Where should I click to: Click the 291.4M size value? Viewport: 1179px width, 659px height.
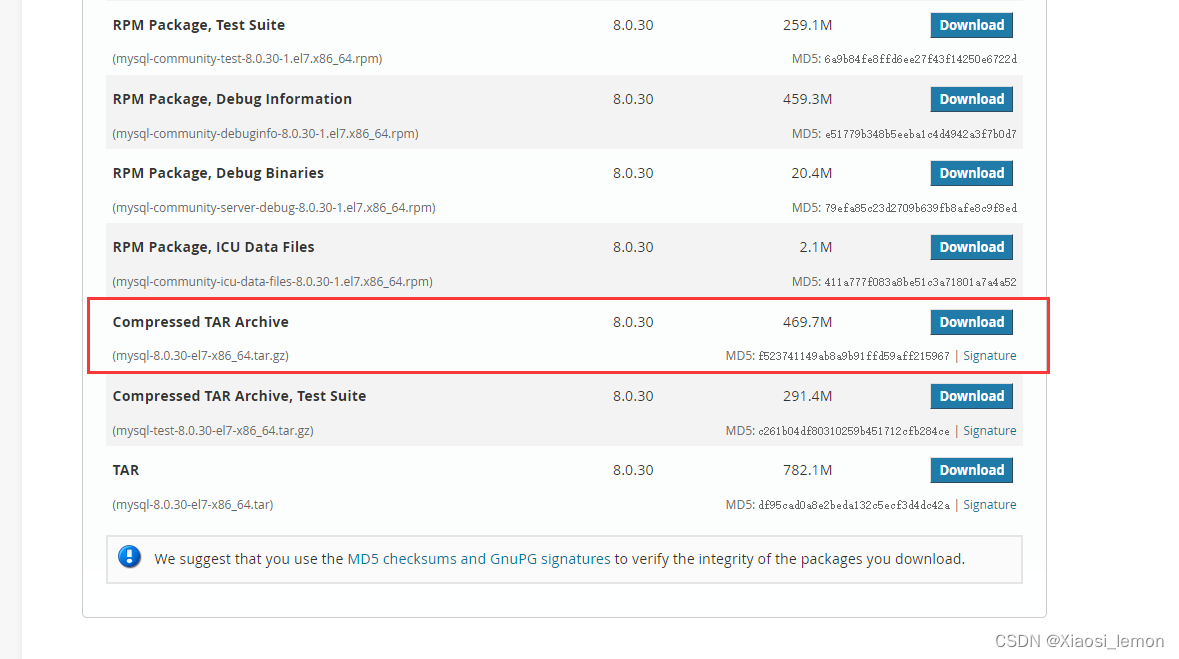[x=807, y=396]
